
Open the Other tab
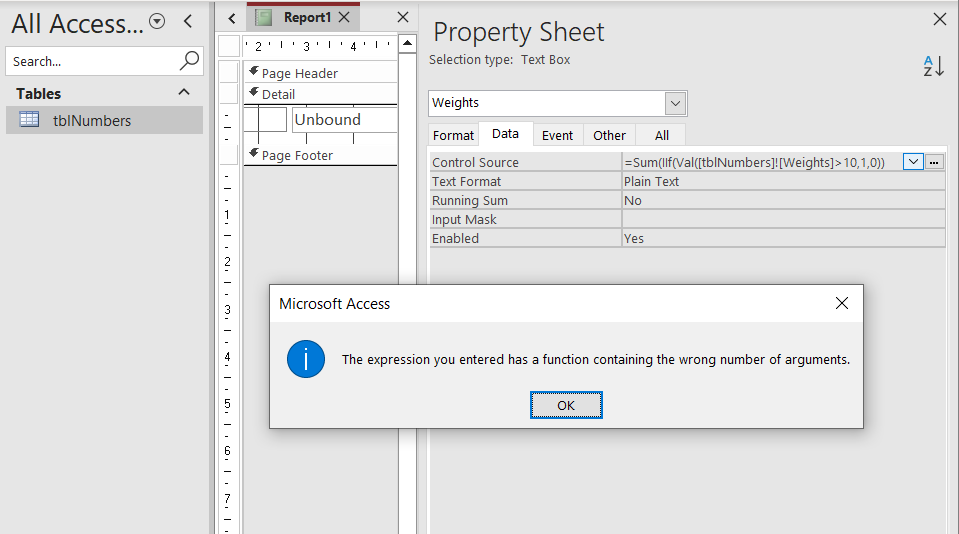tap(609, 135)
